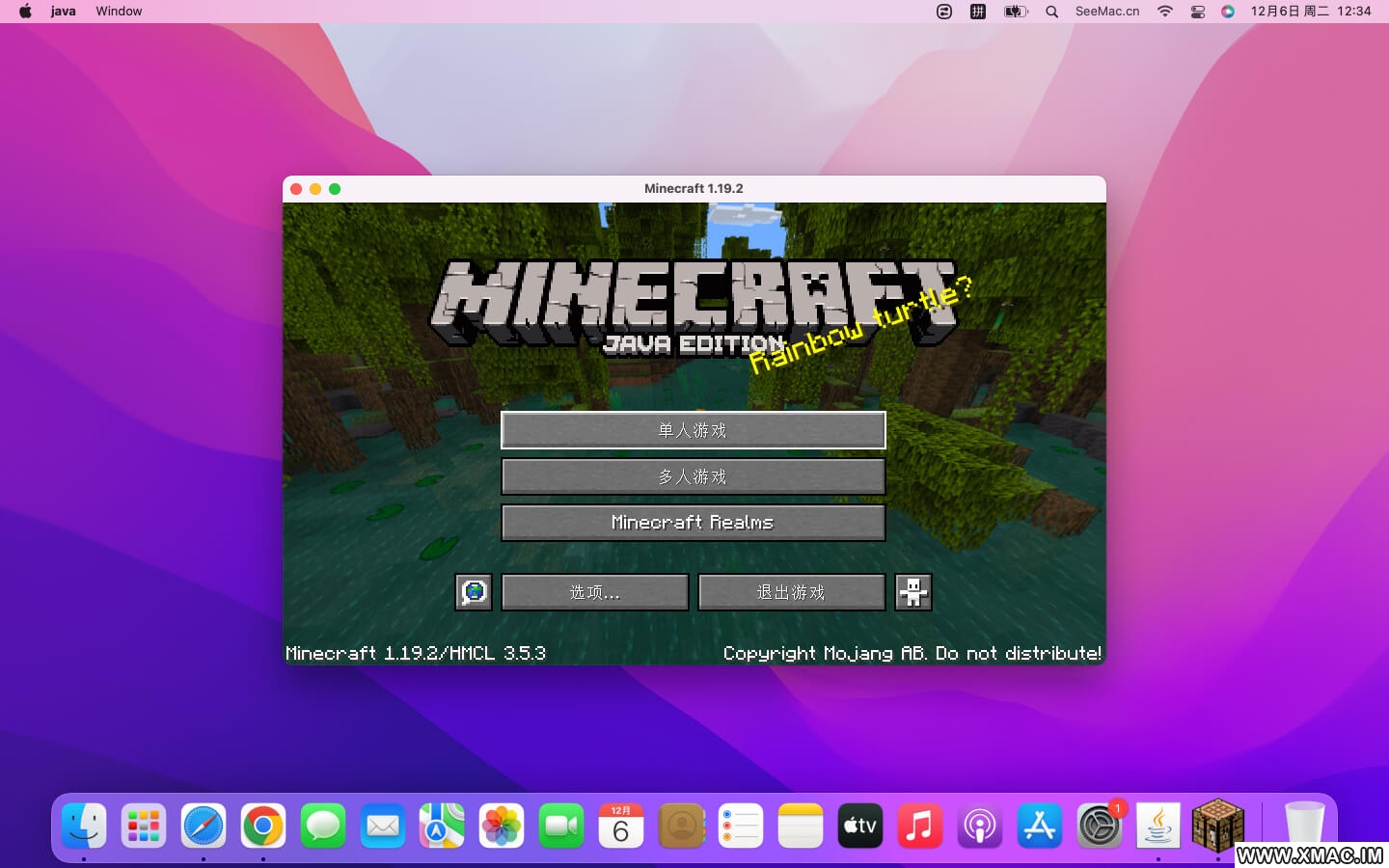1389x868 pixels.
Task: Open Maps from the Dock
Action: (442, 827)
